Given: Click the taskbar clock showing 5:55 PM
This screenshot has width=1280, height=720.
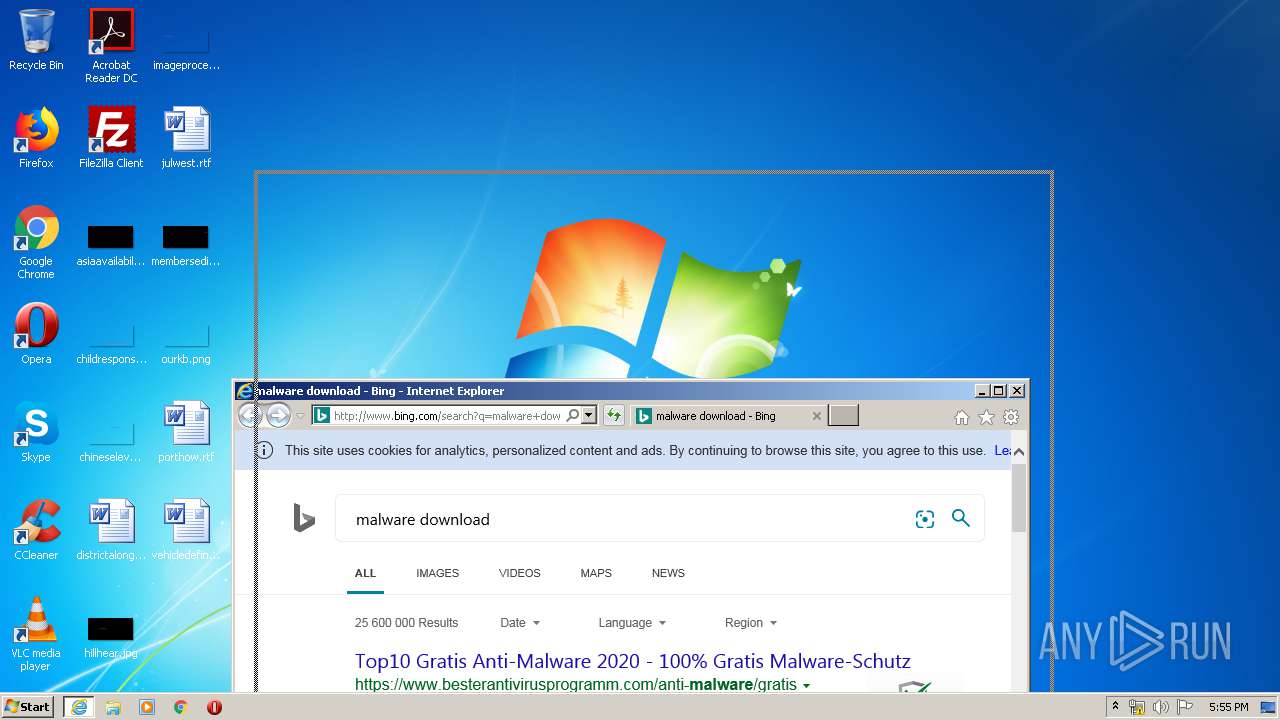Looking at the screenshot, I should [x=1228, y=707].
